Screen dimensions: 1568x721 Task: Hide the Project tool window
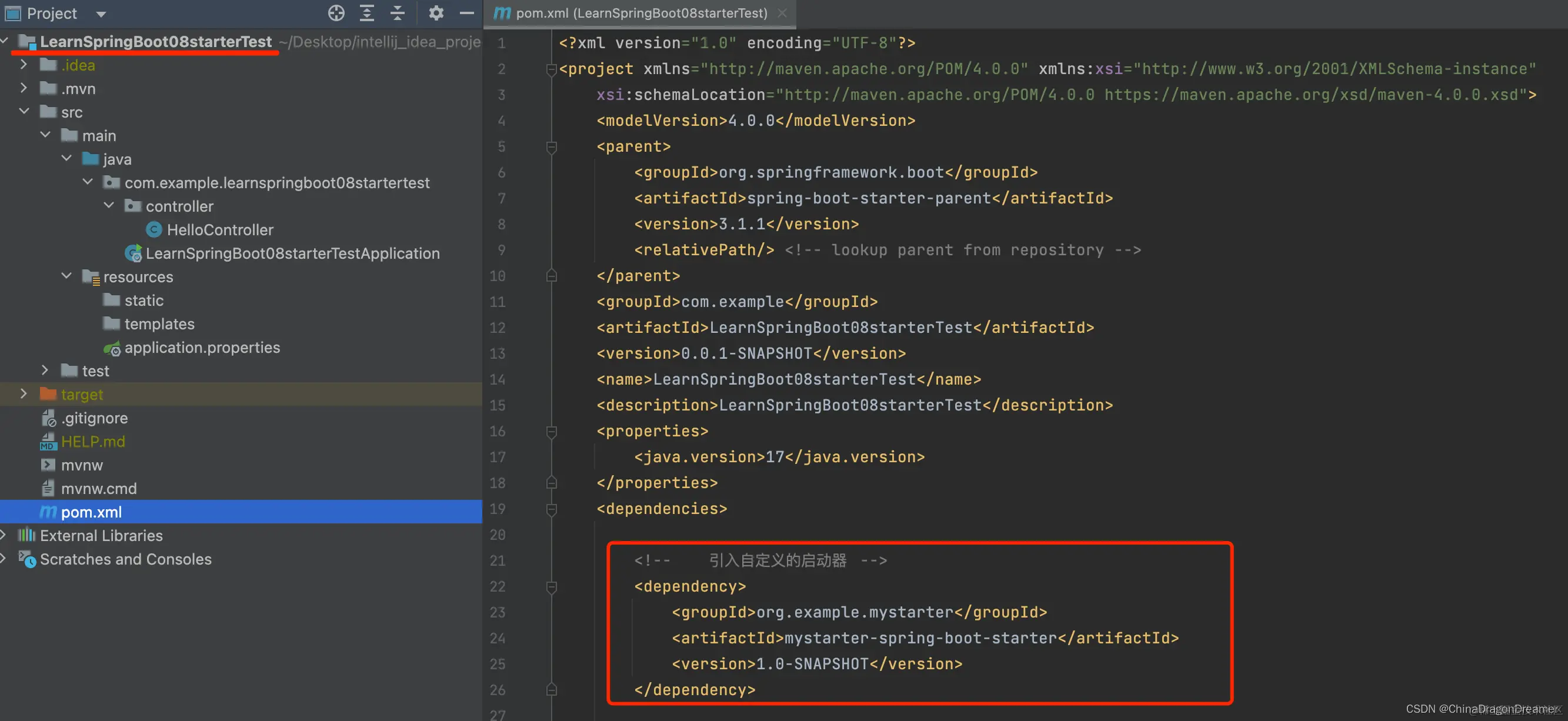tap(467, 13)
